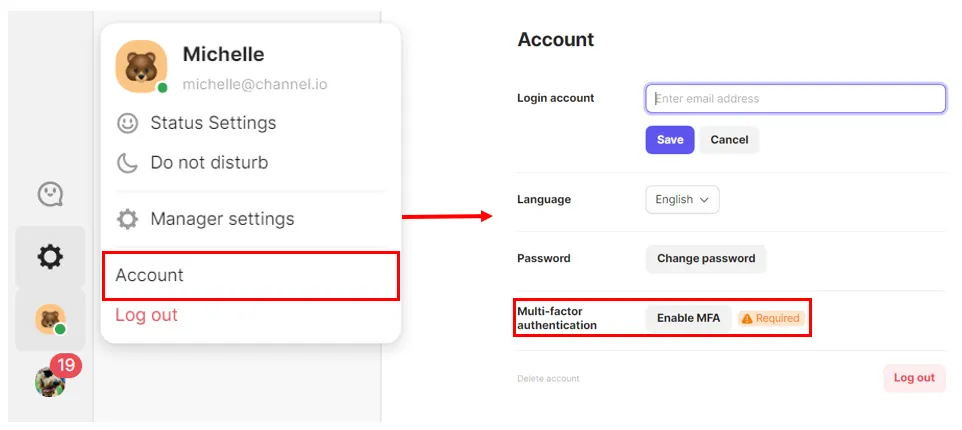Open the settings gear in sidebar

[50, 257]
